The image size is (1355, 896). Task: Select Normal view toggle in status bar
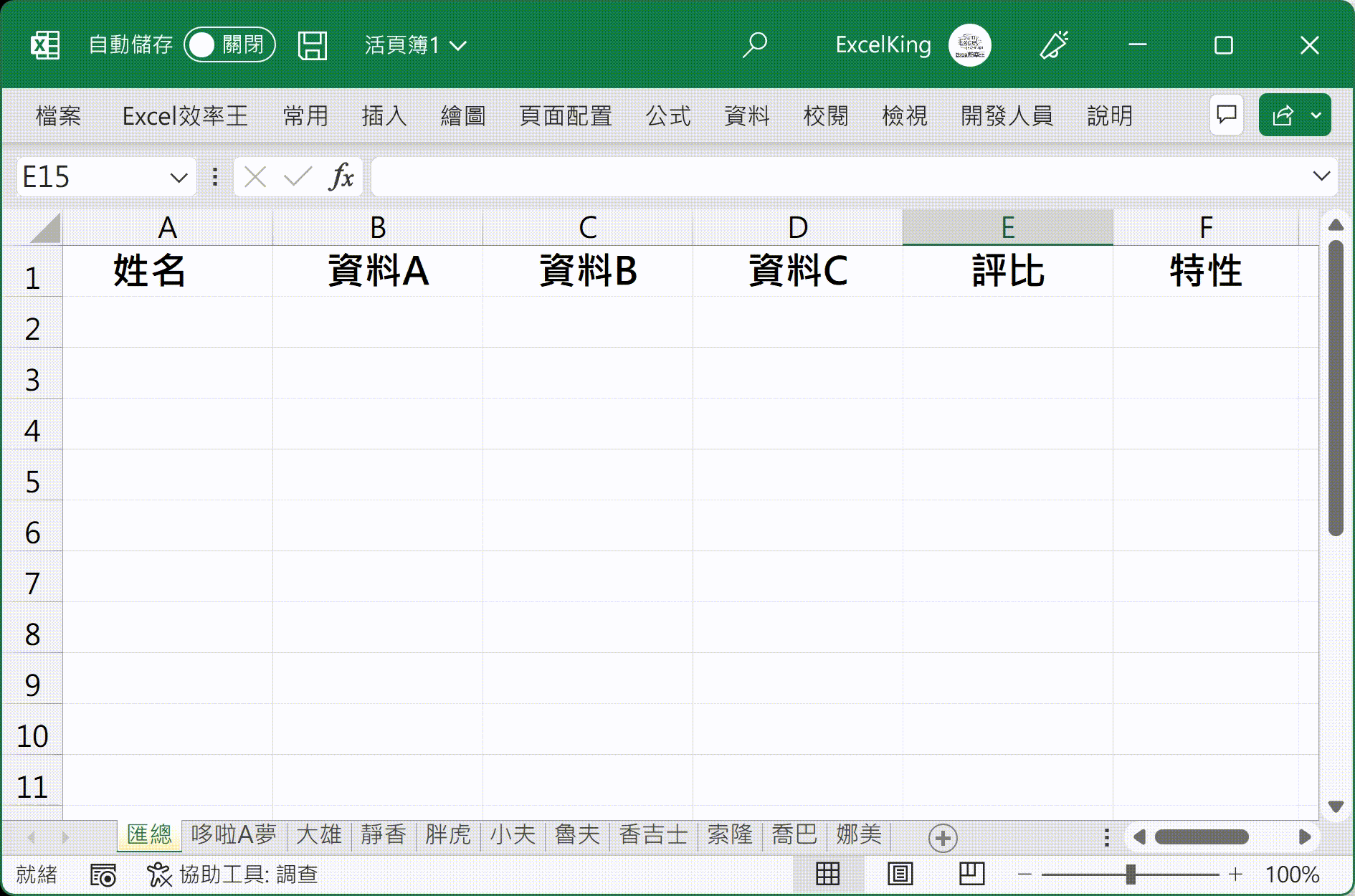[828, 874]
